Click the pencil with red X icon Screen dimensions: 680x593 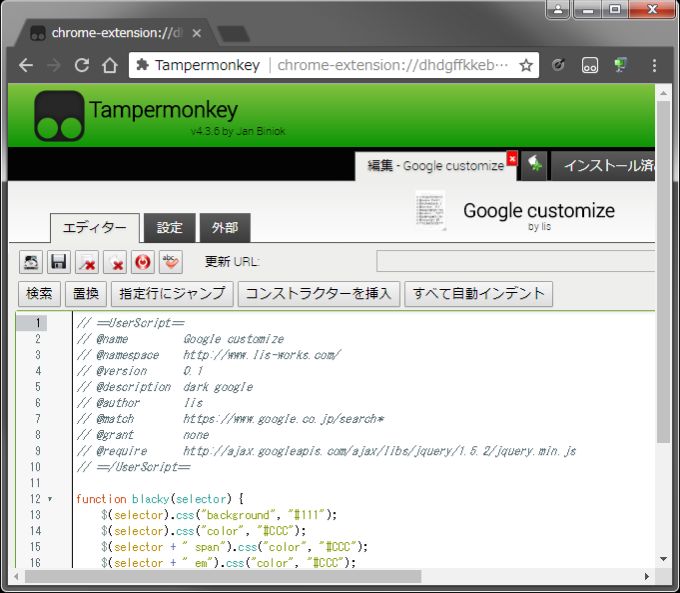click(x=87, y=262)
